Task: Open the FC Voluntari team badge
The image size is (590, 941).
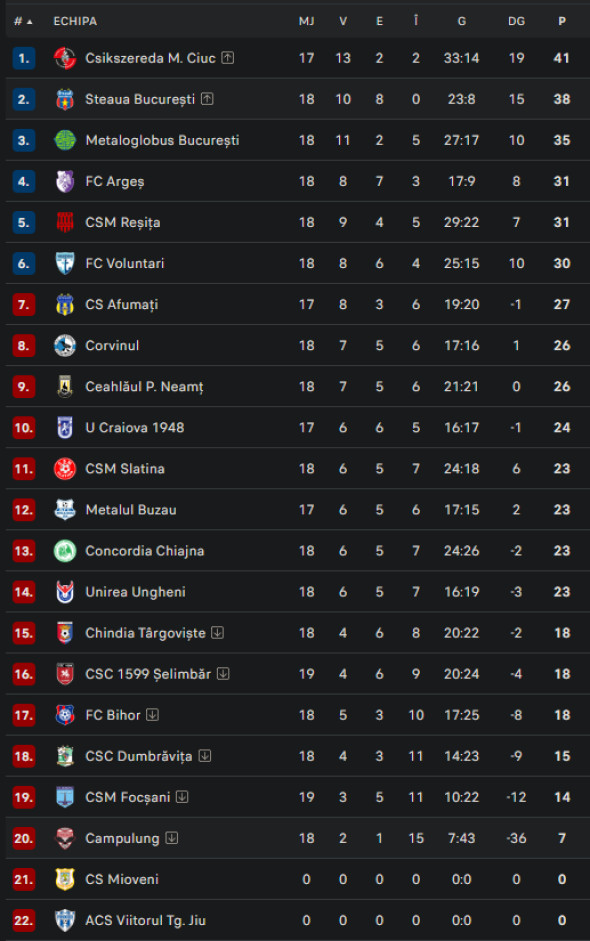Action: 64,263
